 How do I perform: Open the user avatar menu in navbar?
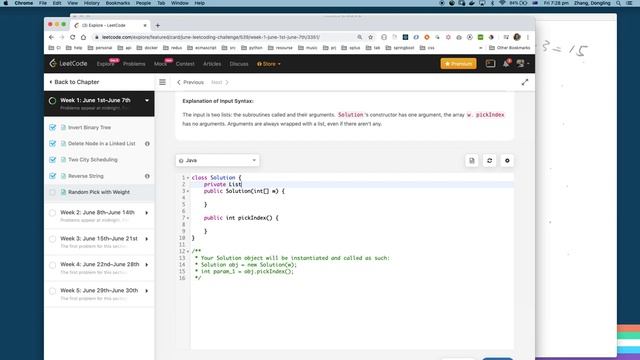click(521, 64)
